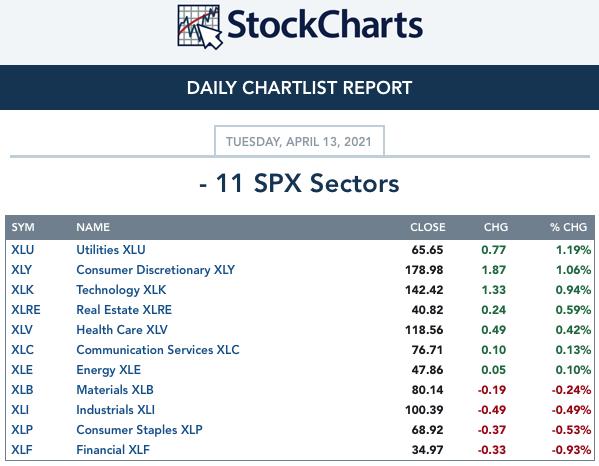
Task: Open Communication Services XLC link
Action: [158, 350]
